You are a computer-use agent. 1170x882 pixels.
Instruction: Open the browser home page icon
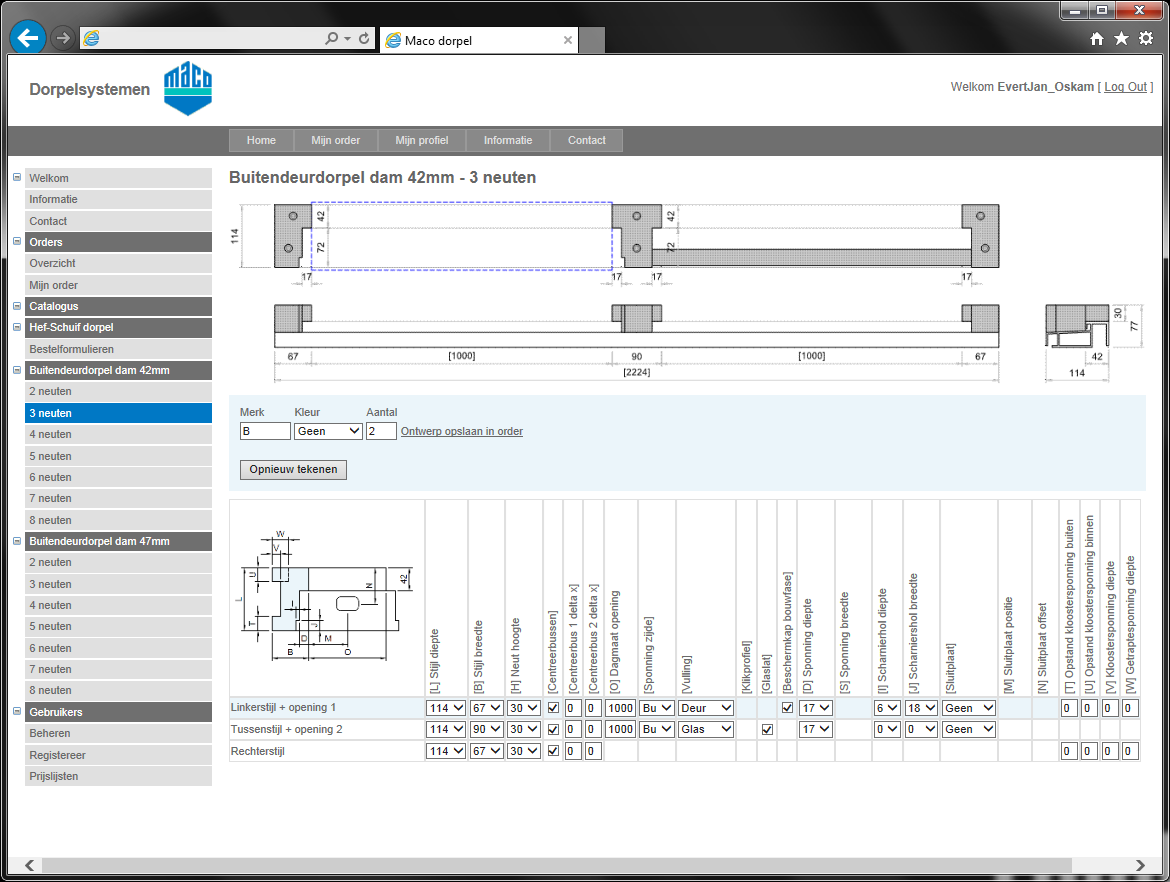coord(1097,38)
